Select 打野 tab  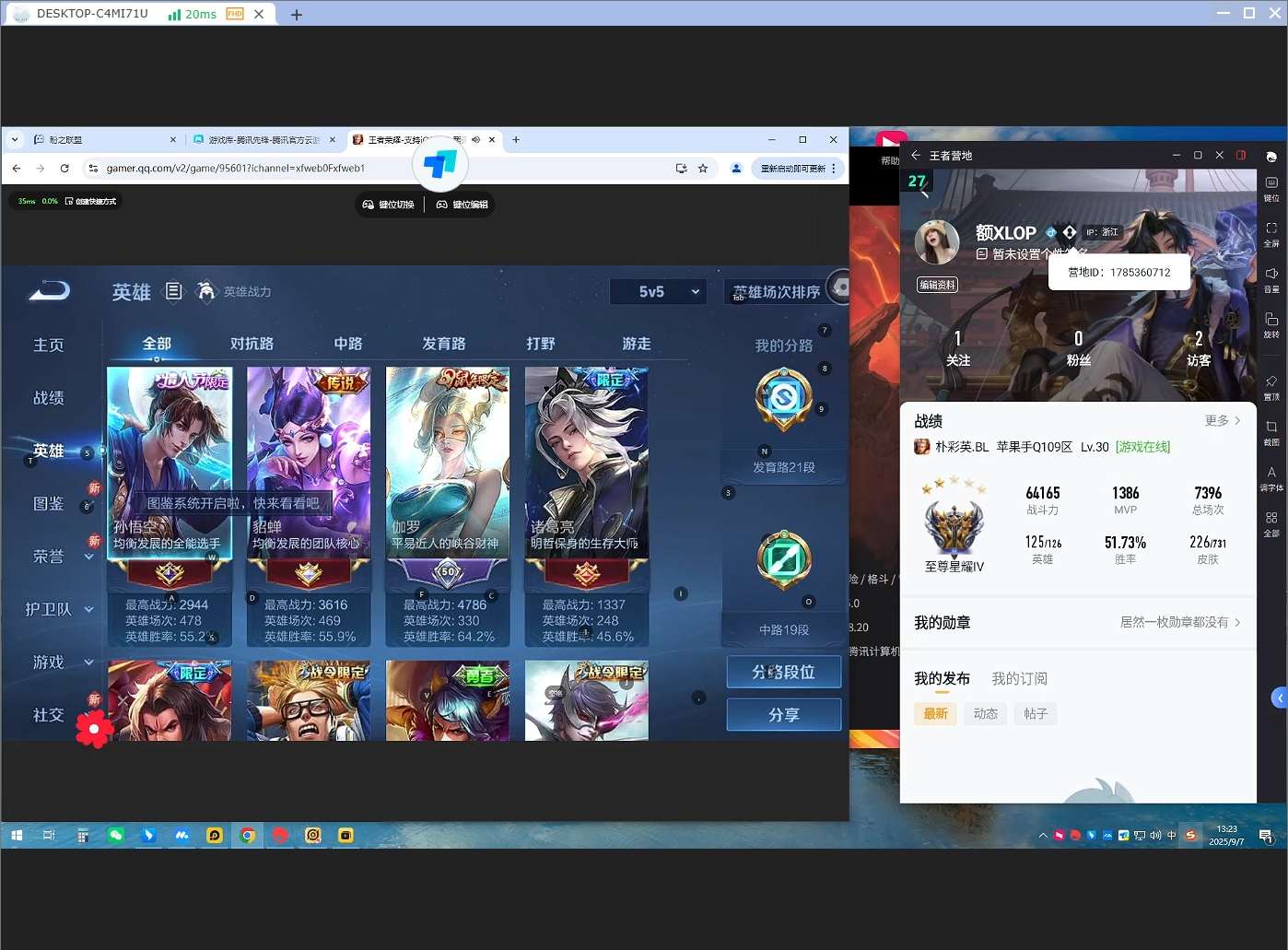click(541, 343)
